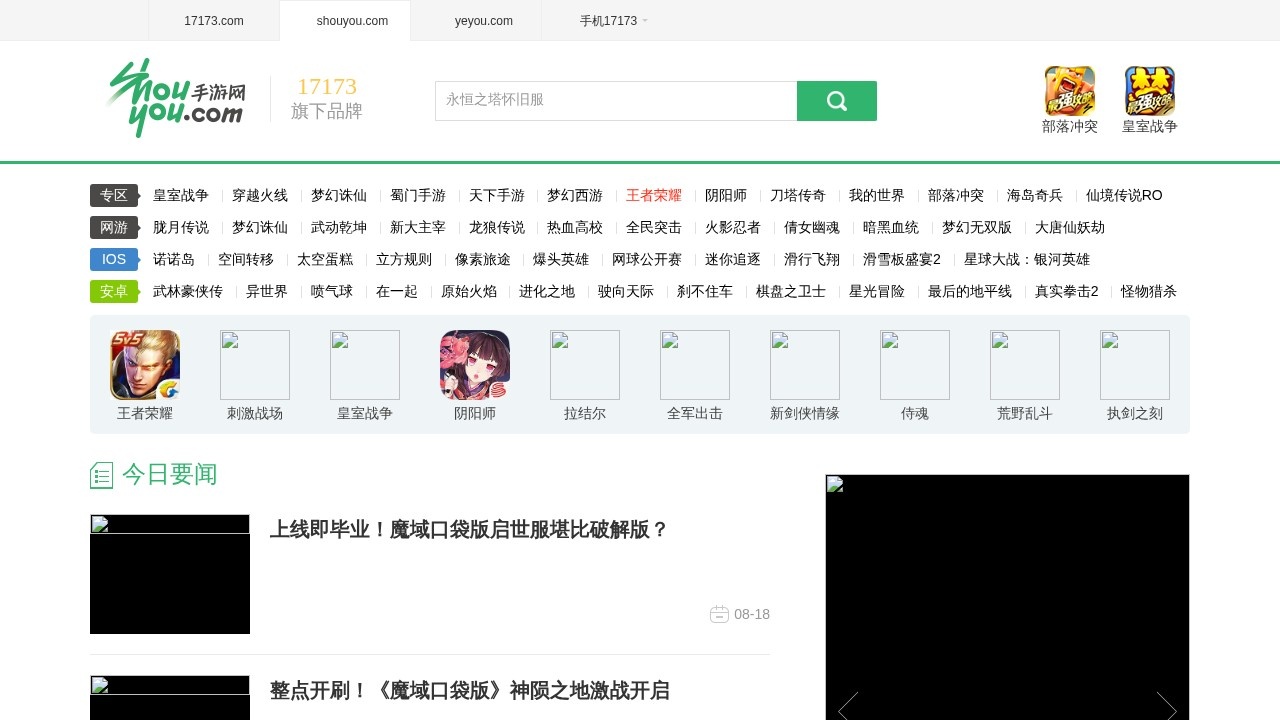Open the highlighted 王者荣耀 link in 专区 row
Image resolution: width=1280 pixels, height=720 pixels.
(x=654, y=195)
